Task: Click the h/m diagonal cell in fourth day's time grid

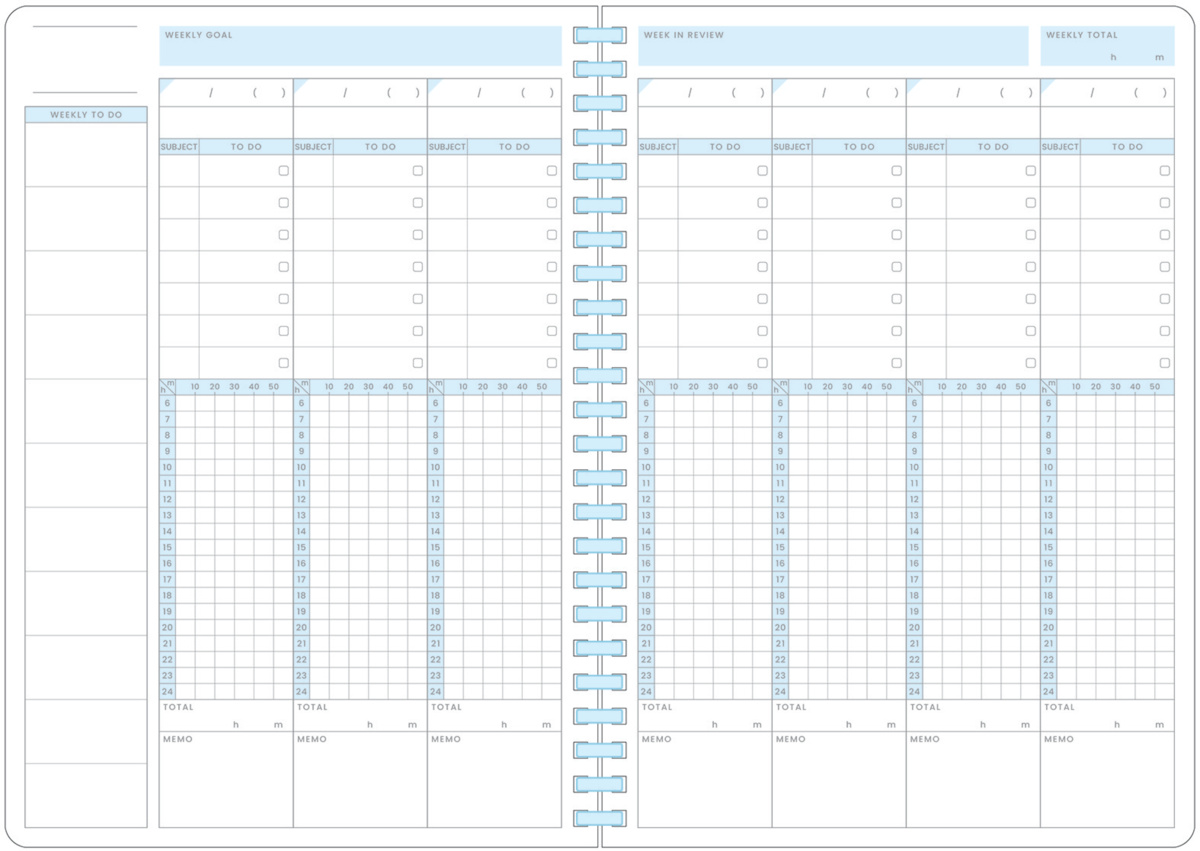Action: pyautogui.click(x=646, y=387)
